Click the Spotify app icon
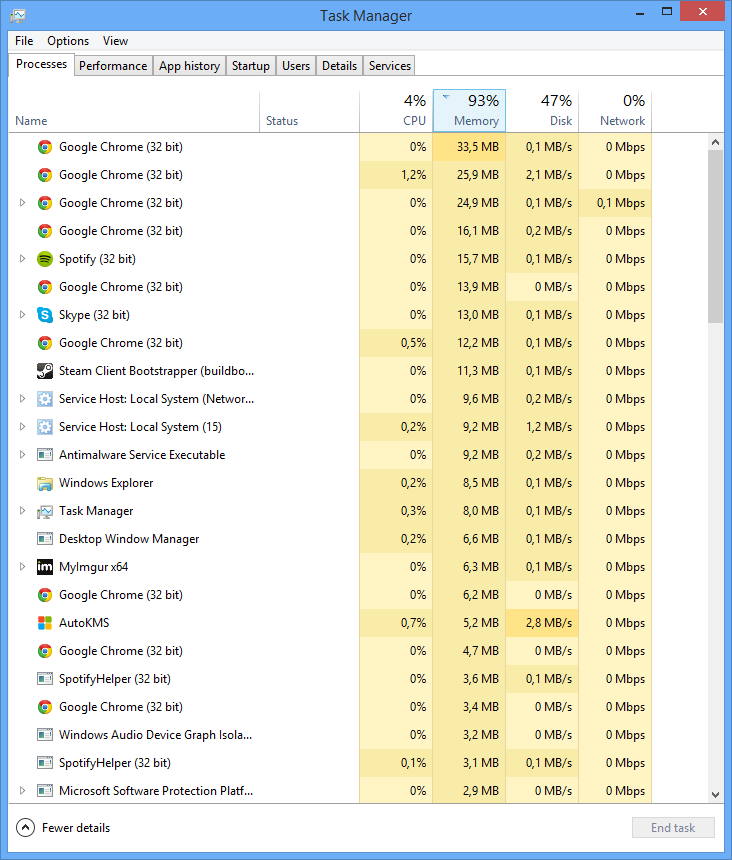Screen dimensions: 732x860 click(44, 259)
